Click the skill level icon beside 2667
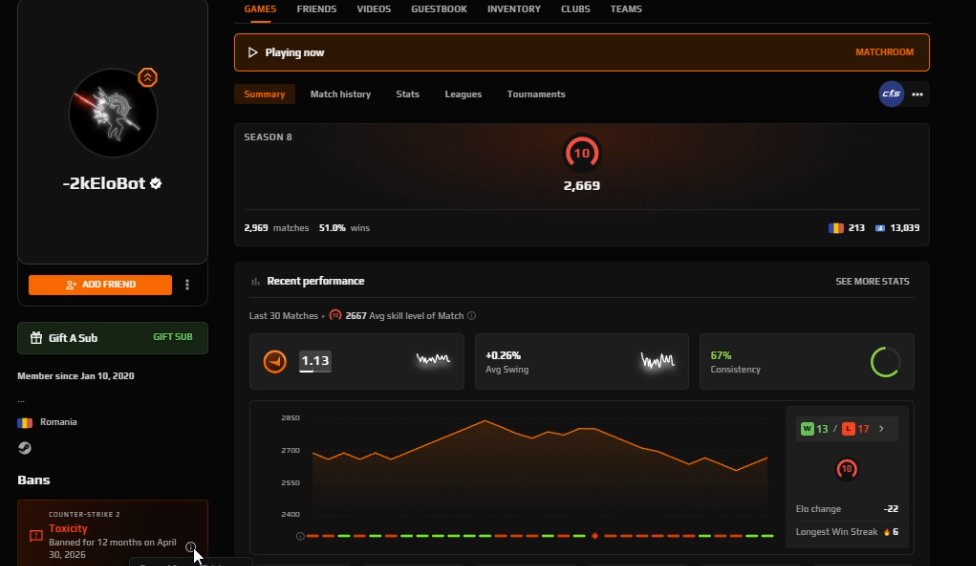Screen dimensions: 976x566 [335, 315]
